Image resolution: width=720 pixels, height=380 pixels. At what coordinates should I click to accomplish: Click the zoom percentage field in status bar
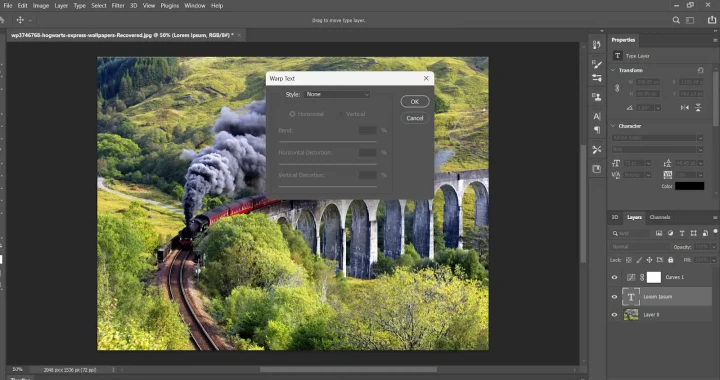click(x=17, y=369)
